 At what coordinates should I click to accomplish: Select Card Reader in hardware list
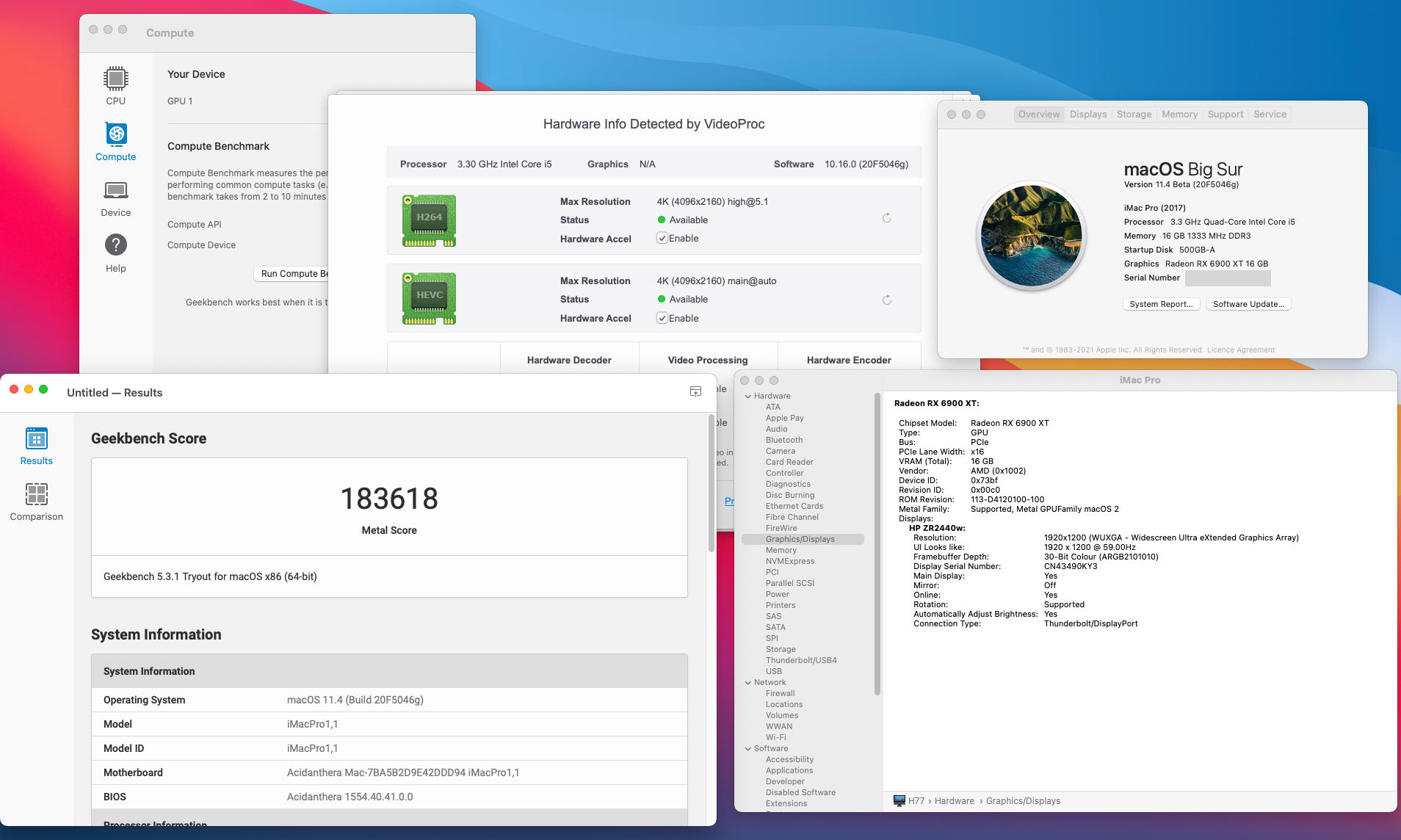click(789, 463)
